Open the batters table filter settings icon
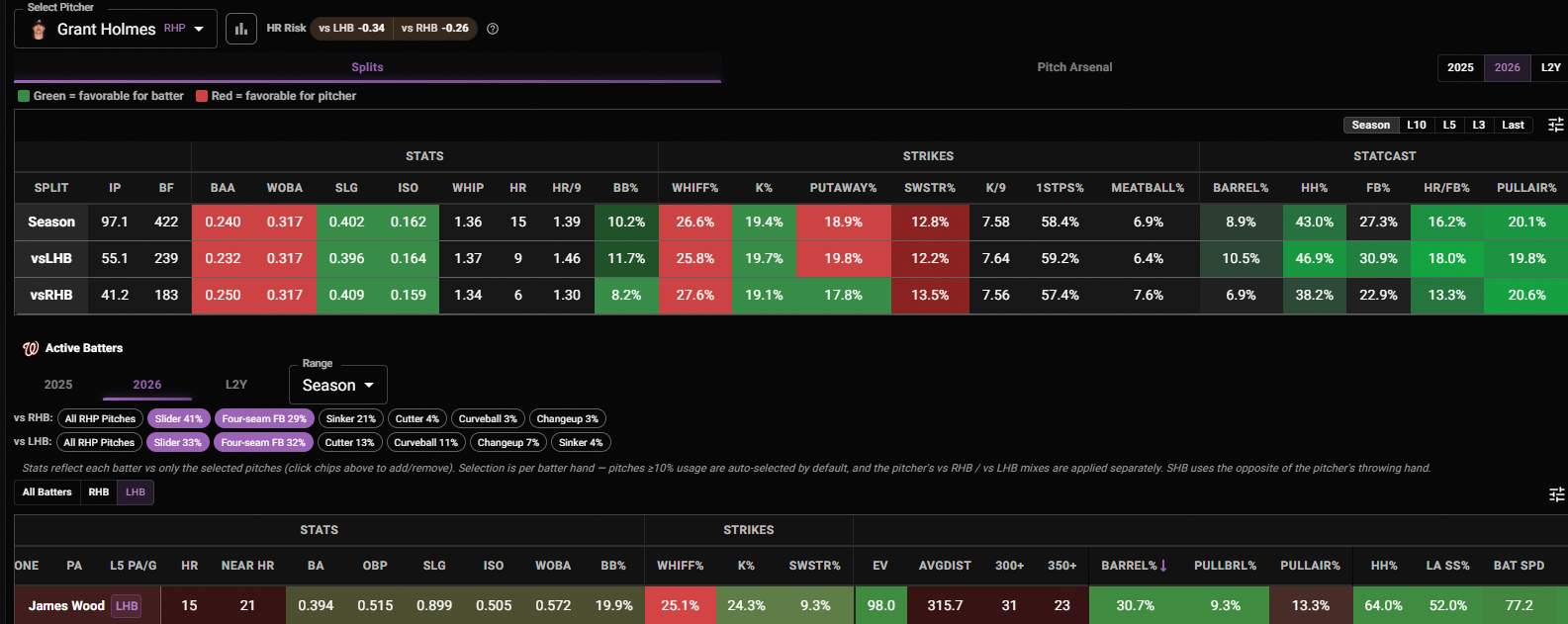 click(x=1556, y=493)
